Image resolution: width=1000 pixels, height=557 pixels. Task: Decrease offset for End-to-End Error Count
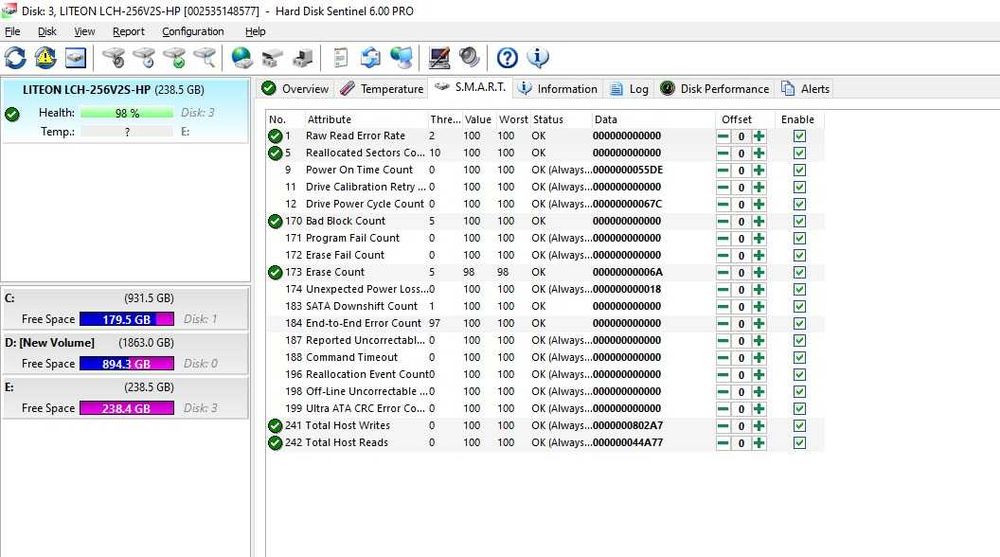(723, 323)
